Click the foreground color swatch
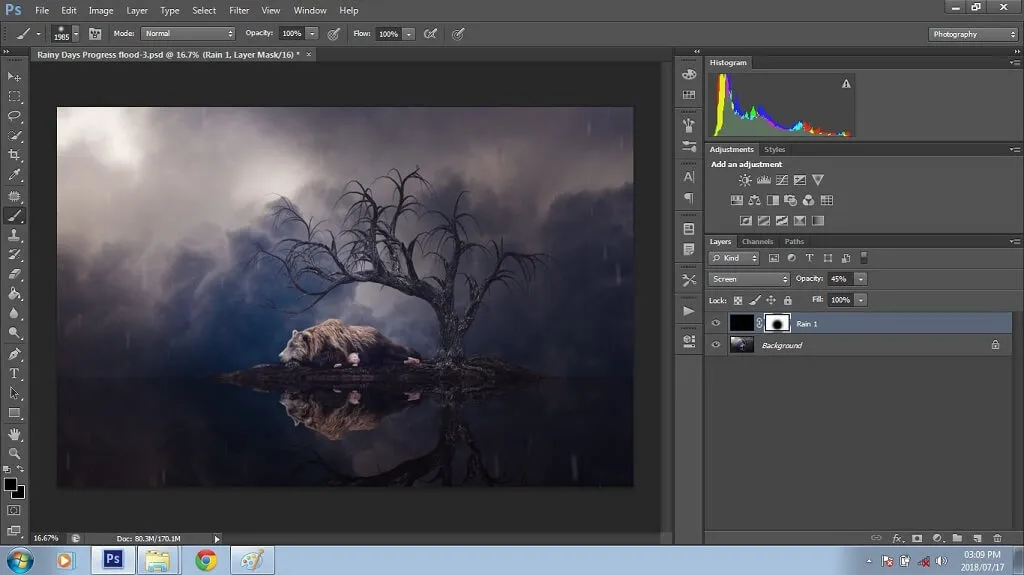This screenshot has width=1024, height=575. click(10, 484)
